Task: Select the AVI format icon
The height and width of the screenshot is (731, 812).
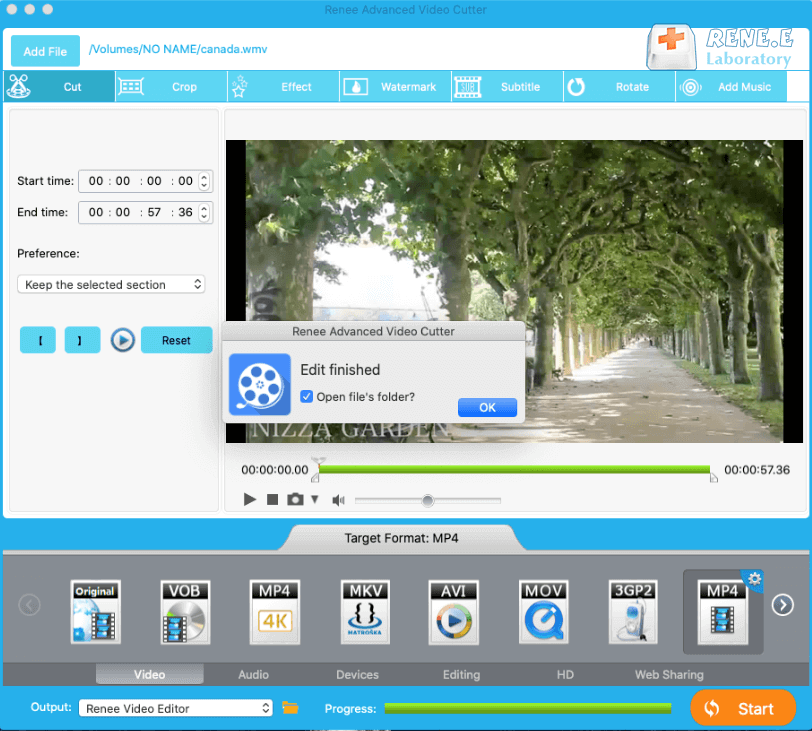Action: point(454,612)
